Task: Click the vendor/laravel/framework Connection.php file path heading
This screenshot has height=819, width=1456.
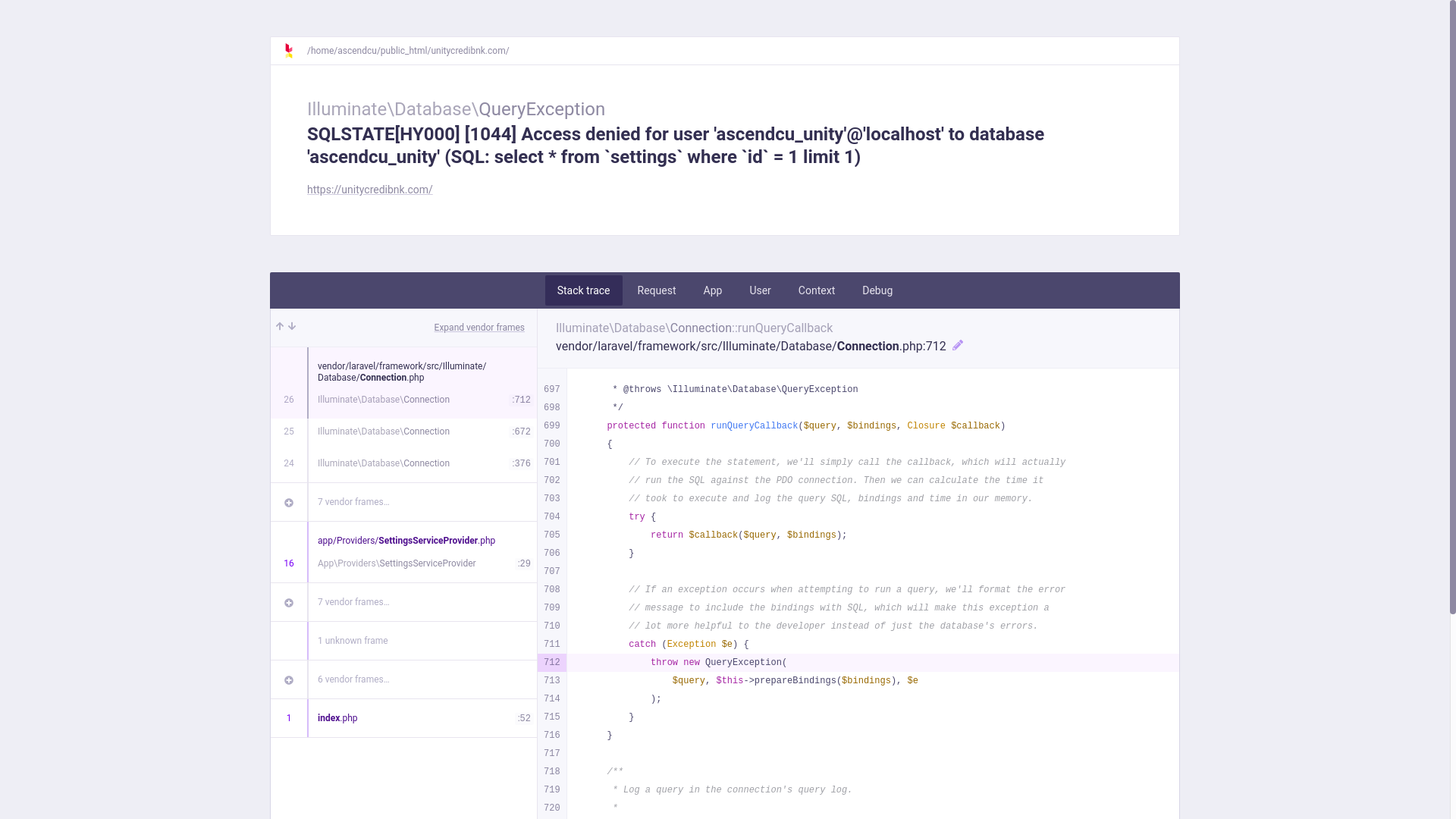Action: 751,347
